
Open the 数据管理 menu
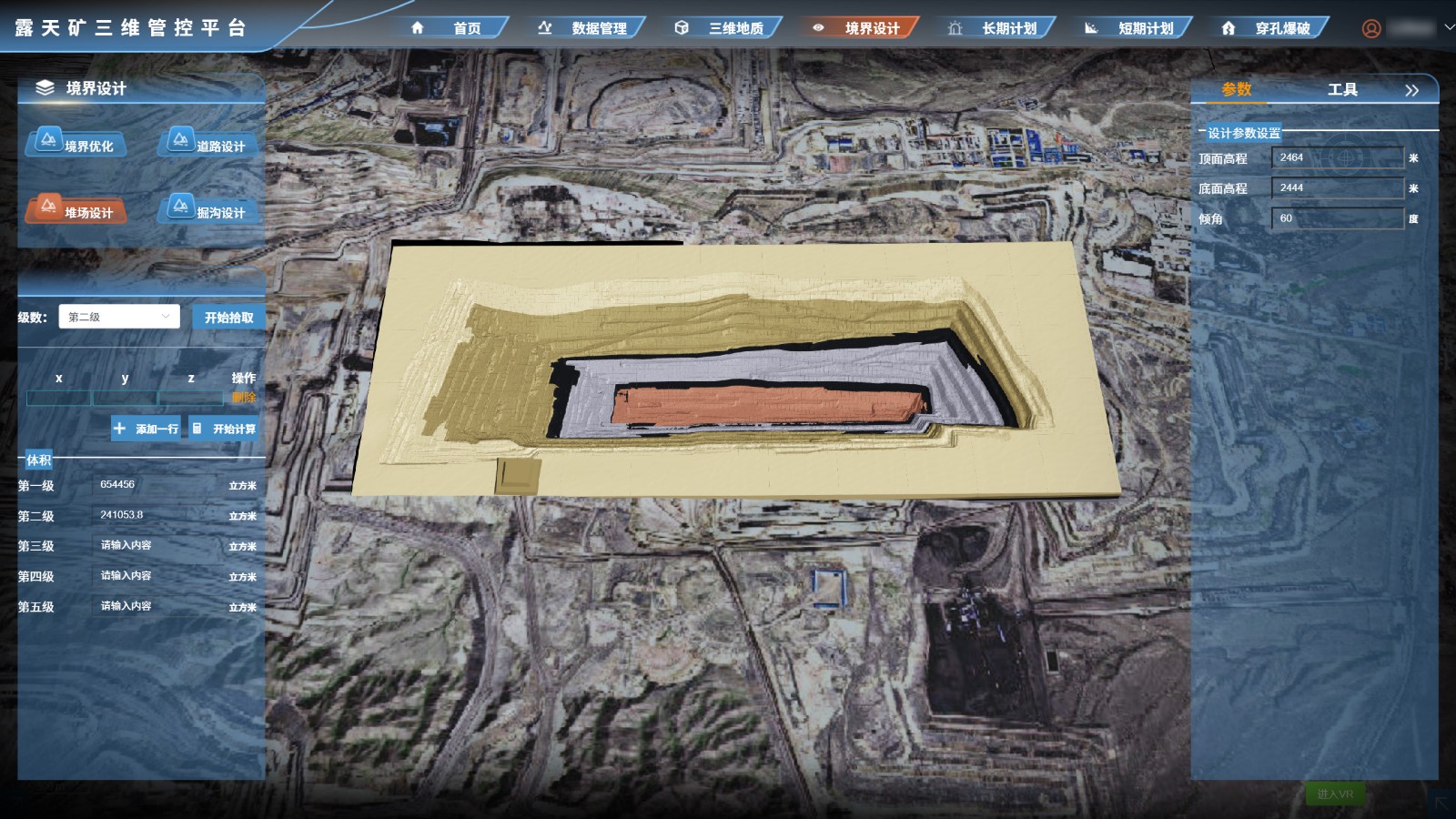point(599,28)
